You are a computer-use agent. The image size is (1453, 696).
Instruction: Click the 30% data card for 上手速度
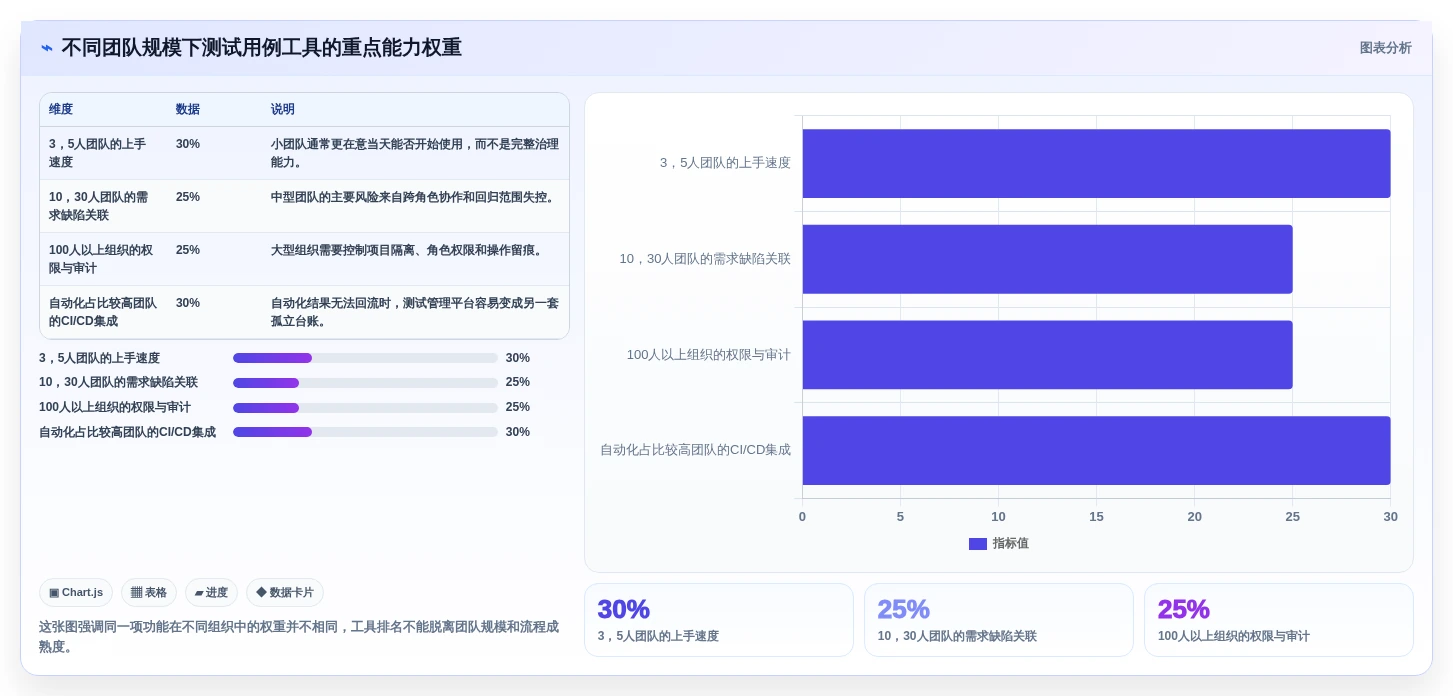[718, 620]
